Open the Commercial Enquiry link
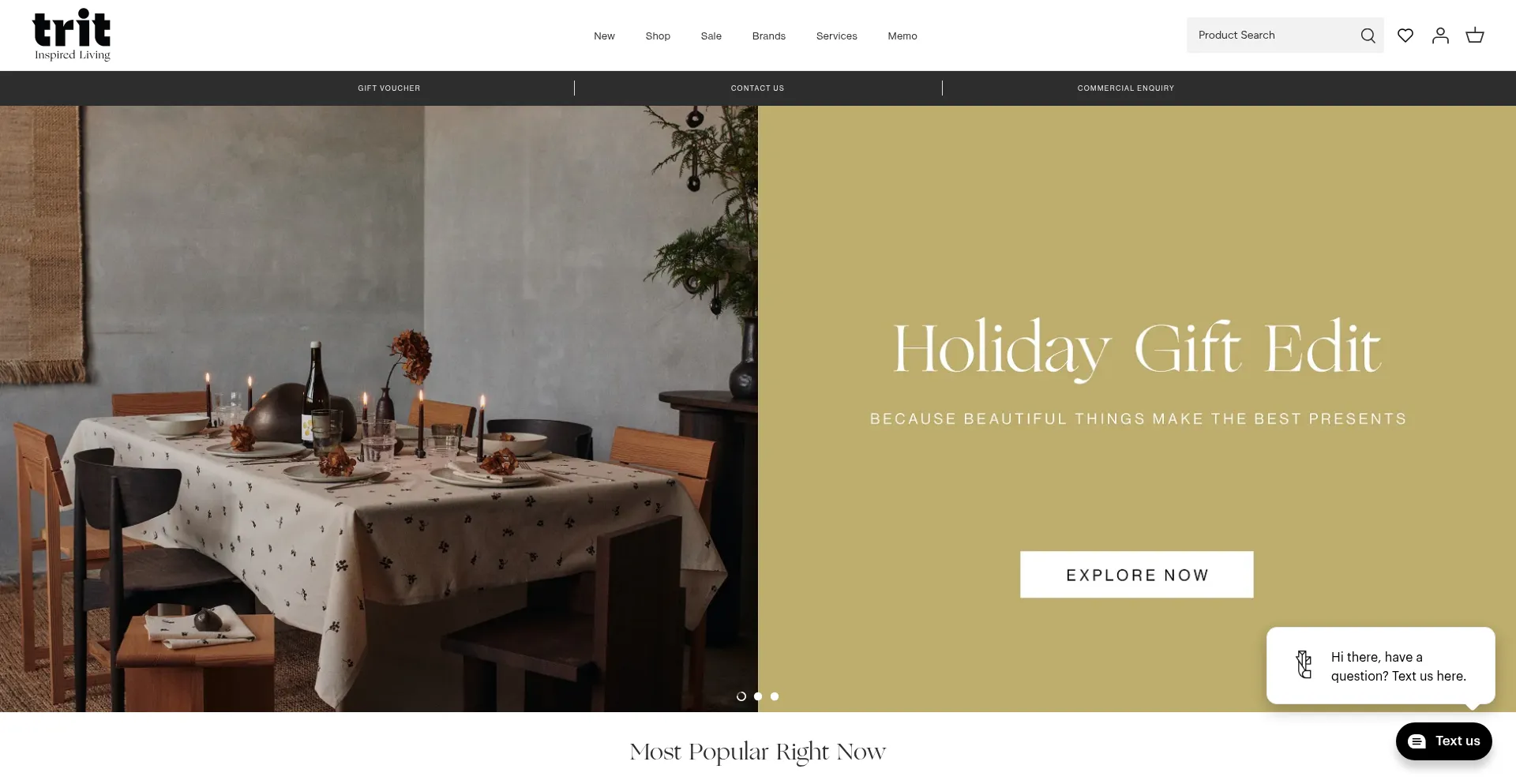1516x784 pixels. 1126,88
